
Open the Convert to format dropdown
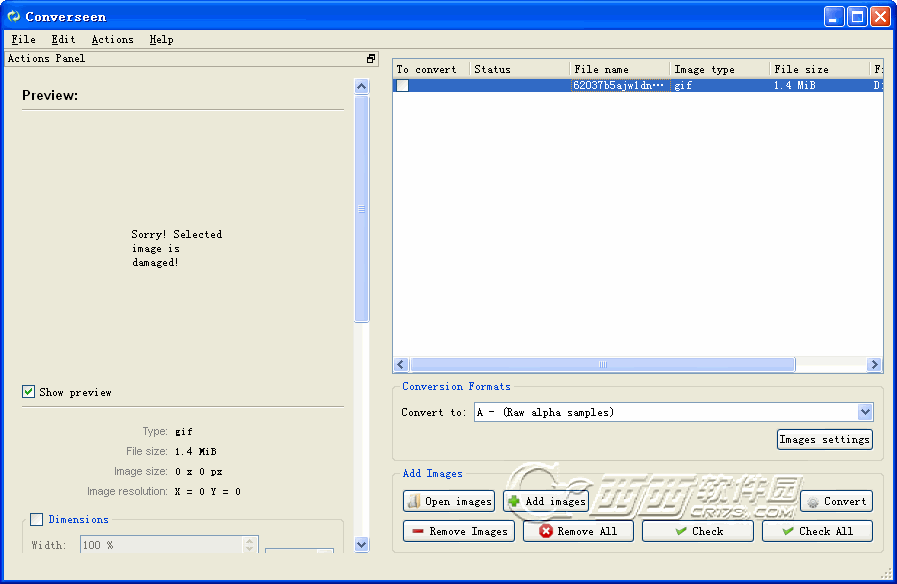[x=865, y=412]
